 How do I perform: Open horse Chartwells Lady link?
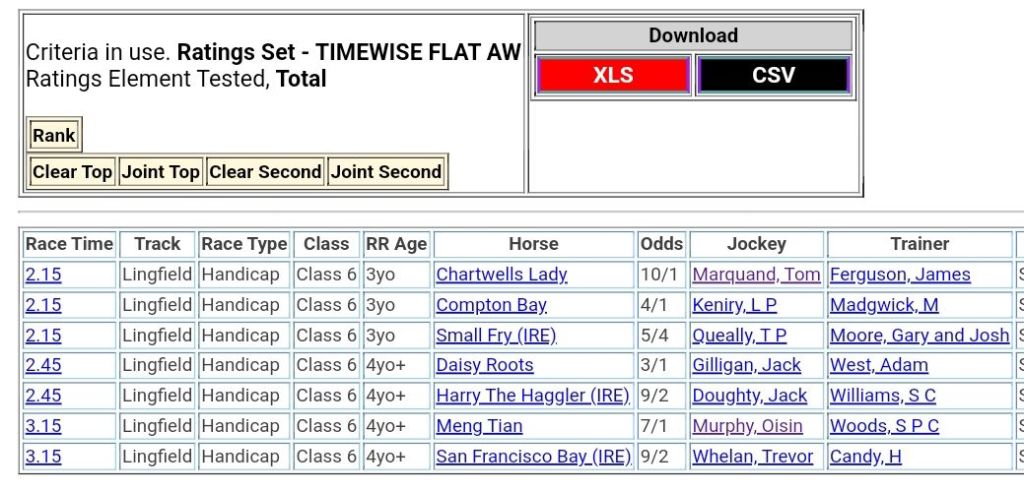[501, 274]
